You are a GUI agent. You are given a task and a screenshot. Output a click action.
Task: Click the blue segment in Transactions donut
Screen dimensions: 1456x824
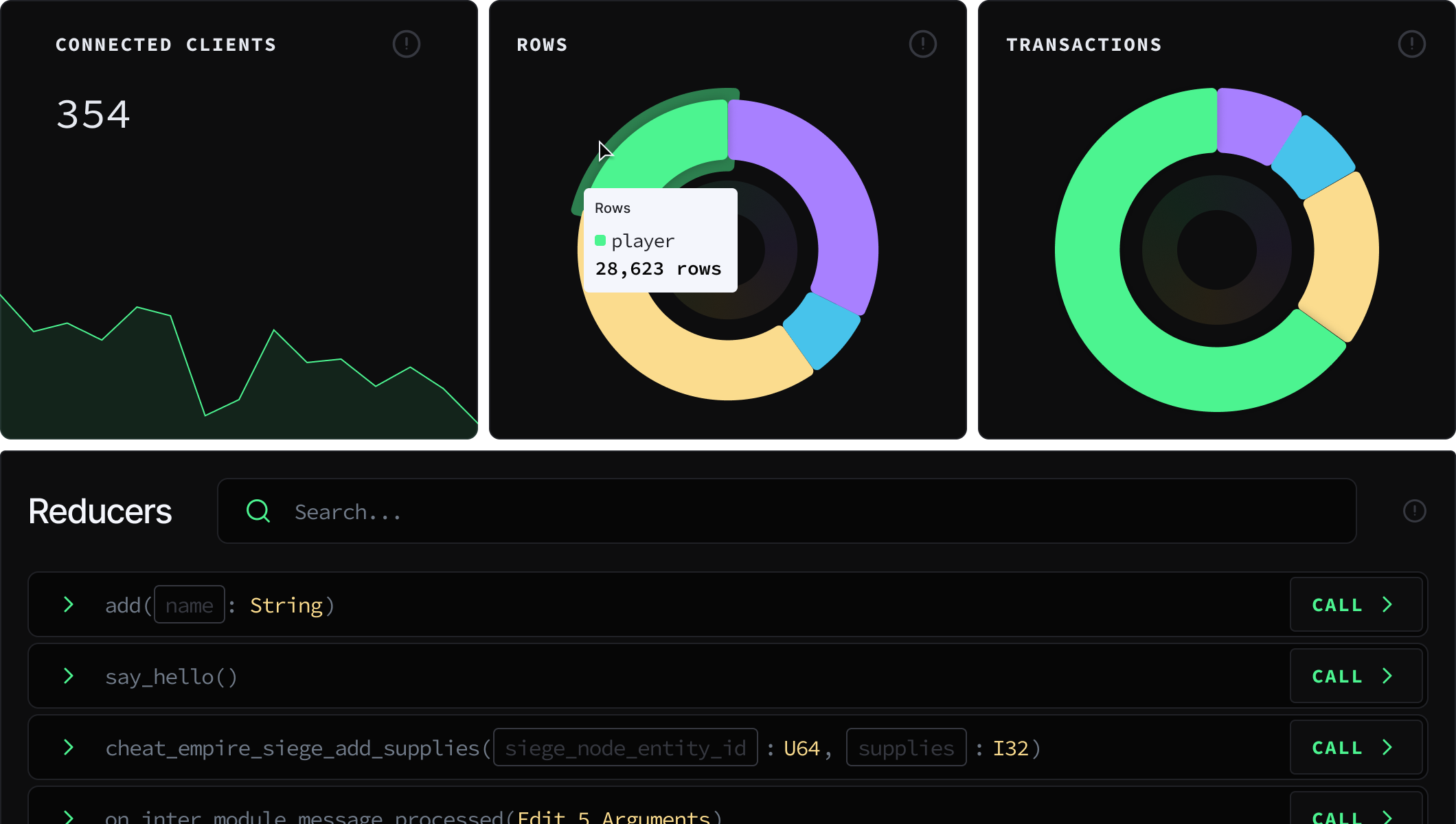click(x=1313, y=157)
